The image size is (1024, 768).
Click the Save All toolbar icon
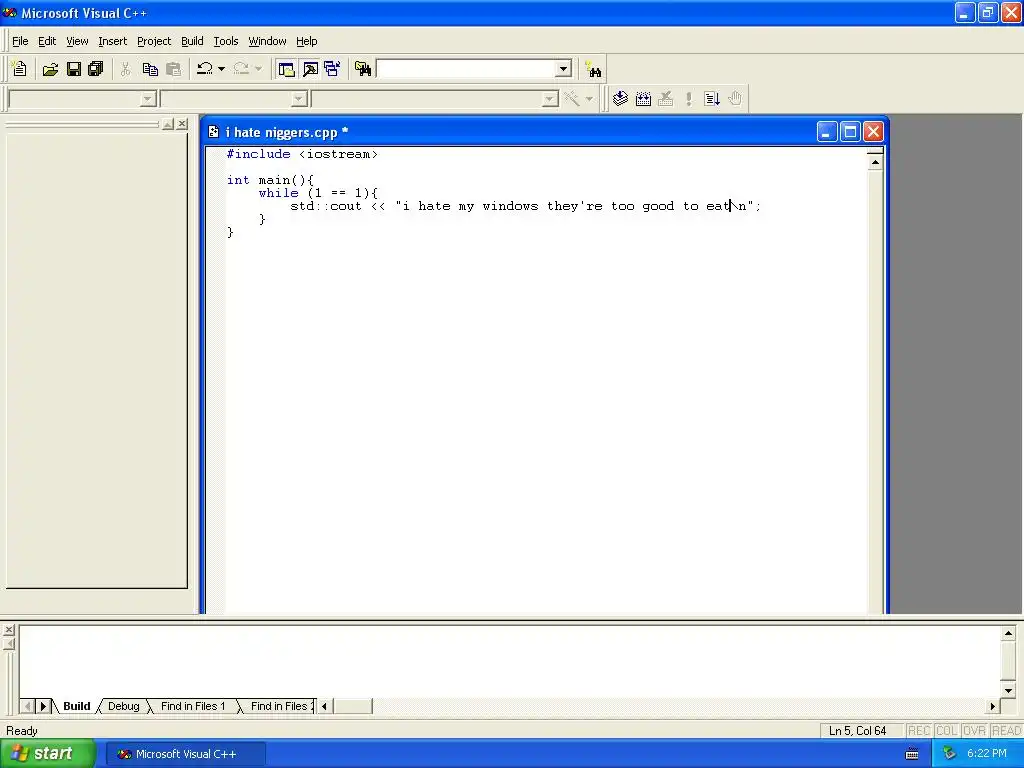coord(96,69)
